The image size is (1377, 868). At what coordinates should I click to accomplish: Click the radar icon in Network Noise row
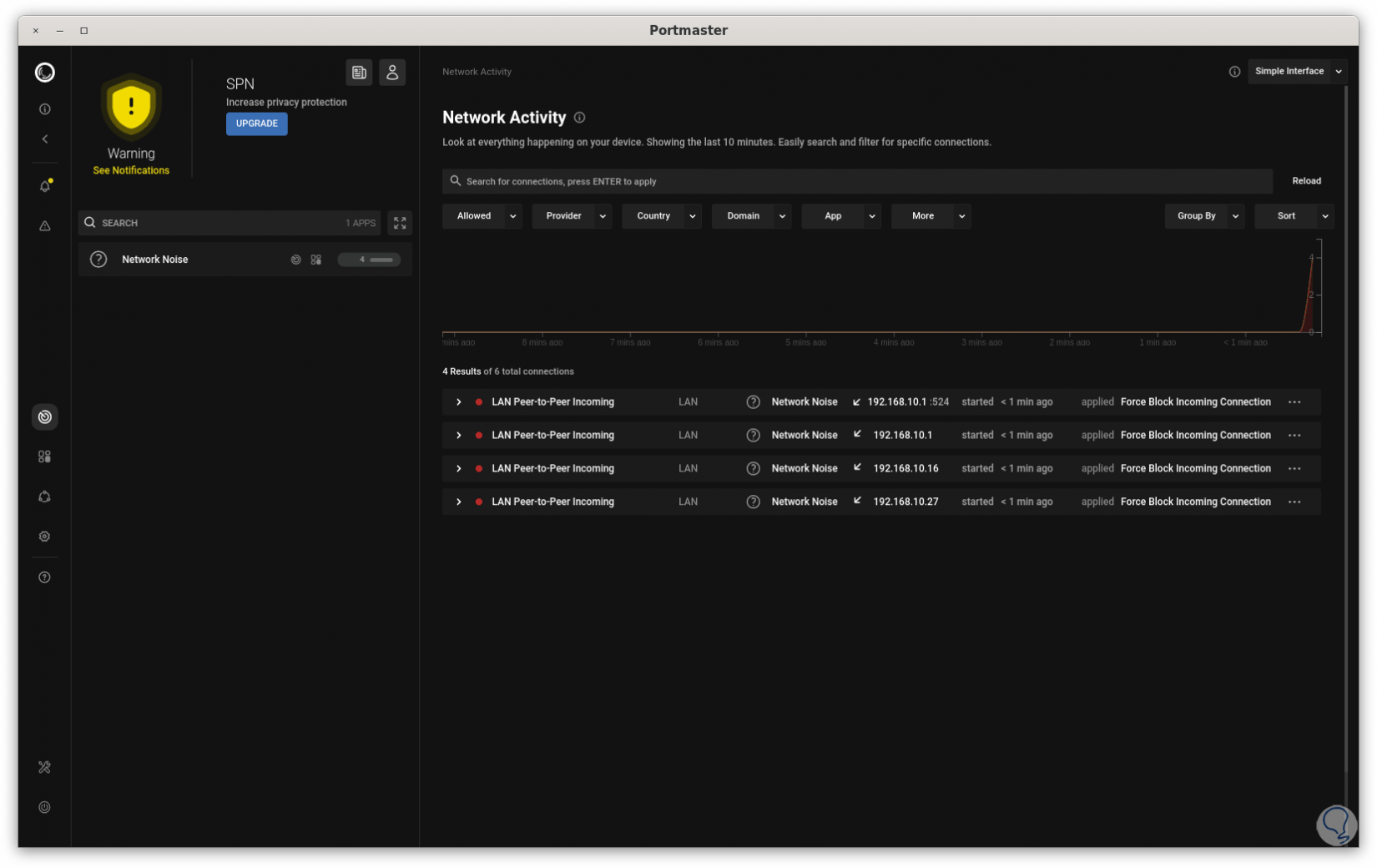[x=295, y=260]
